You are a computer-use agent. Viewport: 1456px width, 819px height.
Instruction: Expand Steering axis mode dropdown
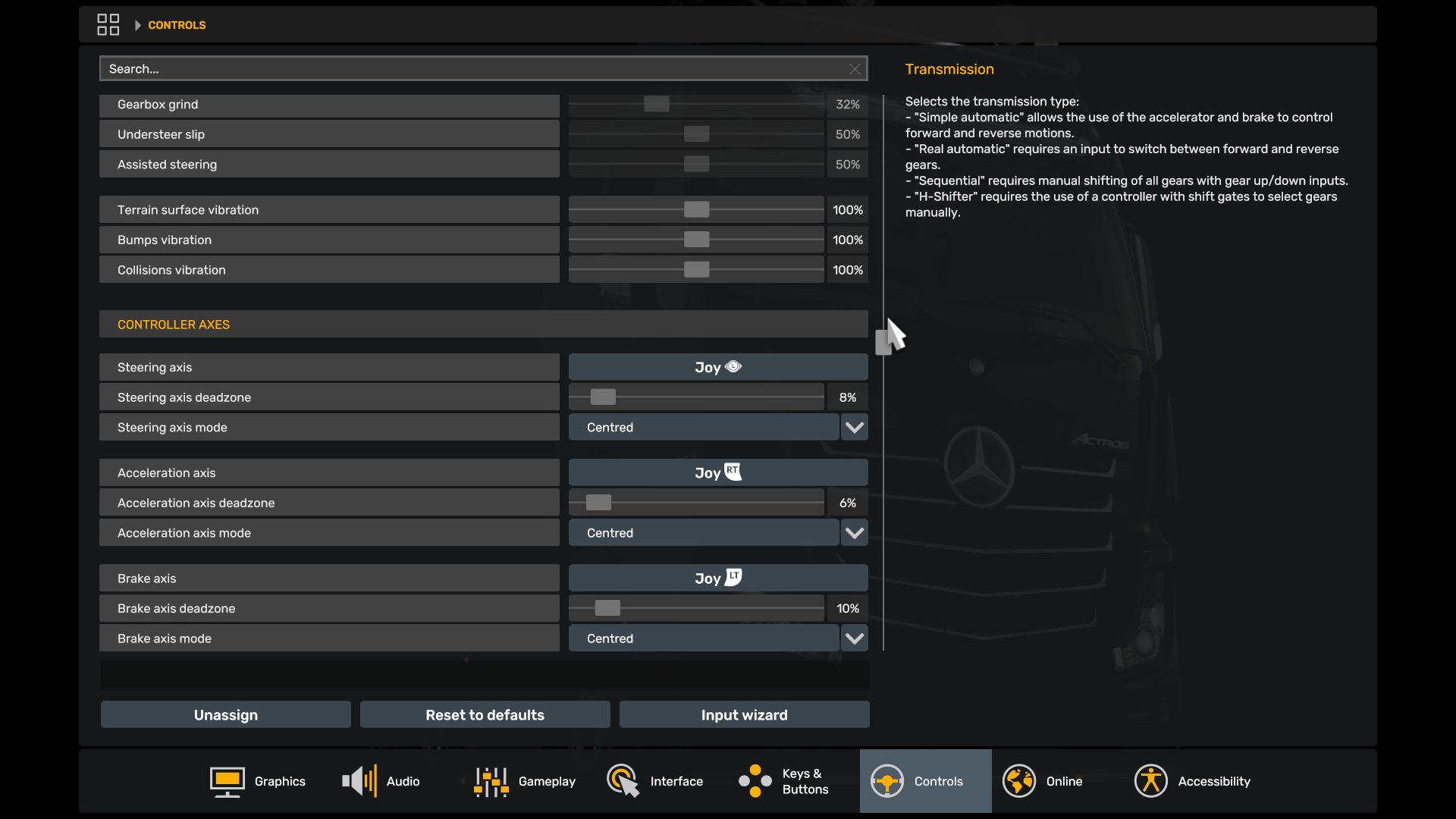(x=855, y=428)
